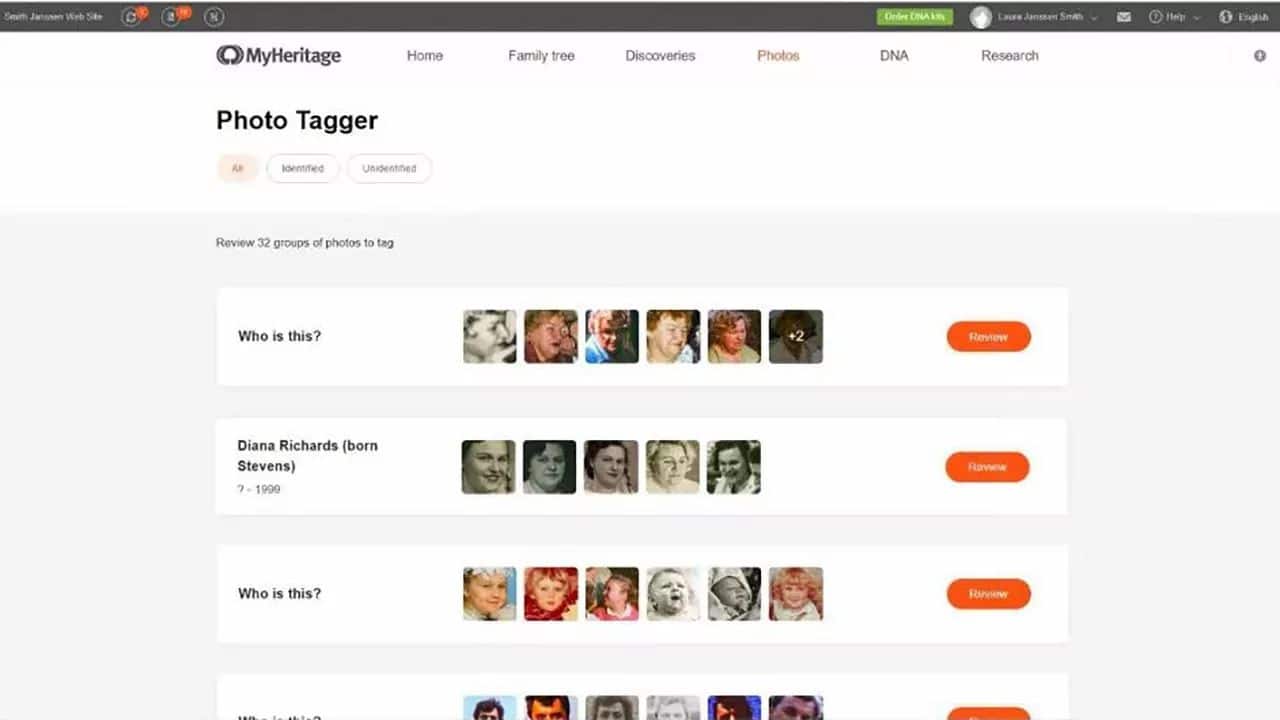Click the +2 extra photos overlay
Viewport: 1280px width, 720px height.
[x=795, y=336]
